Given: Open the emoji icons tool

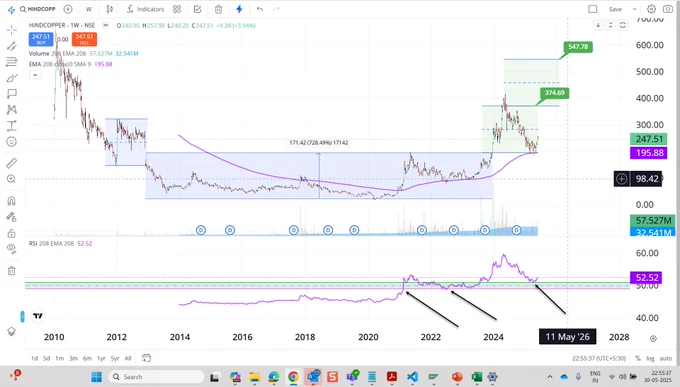Looking at the screenshot, I should tap(12, 142).
